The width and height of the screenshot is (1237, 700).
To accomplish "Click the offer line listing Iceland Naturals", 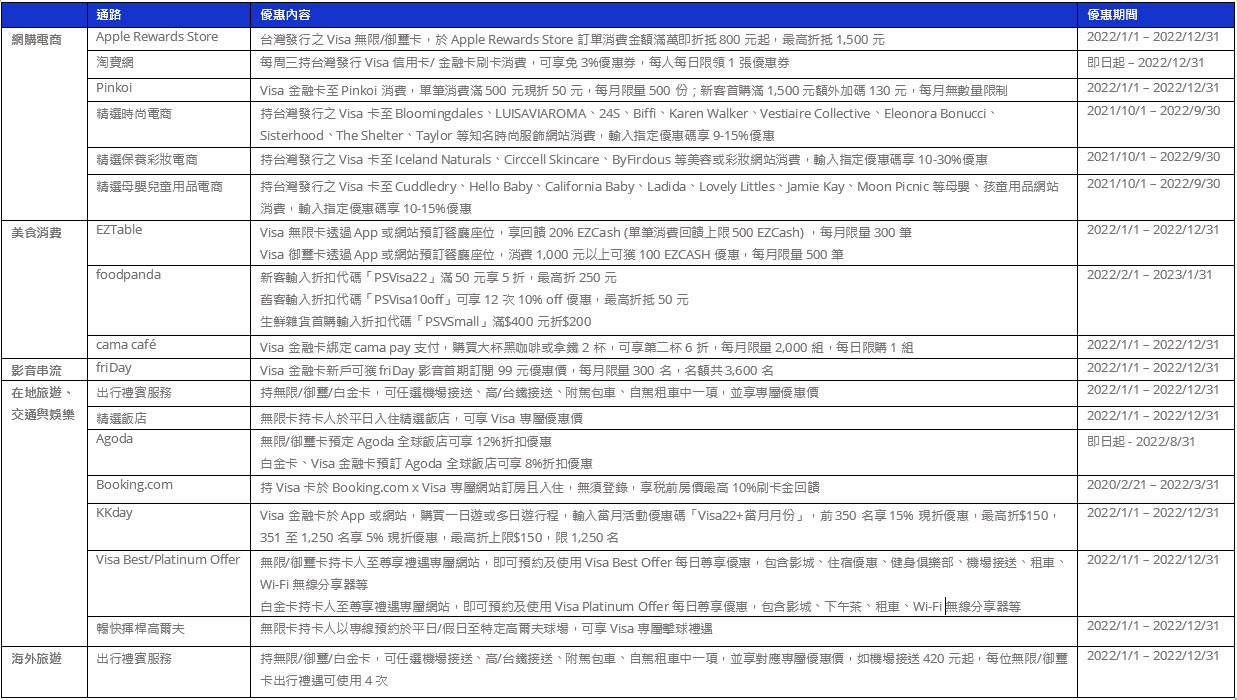I will (x=624, y=160).
